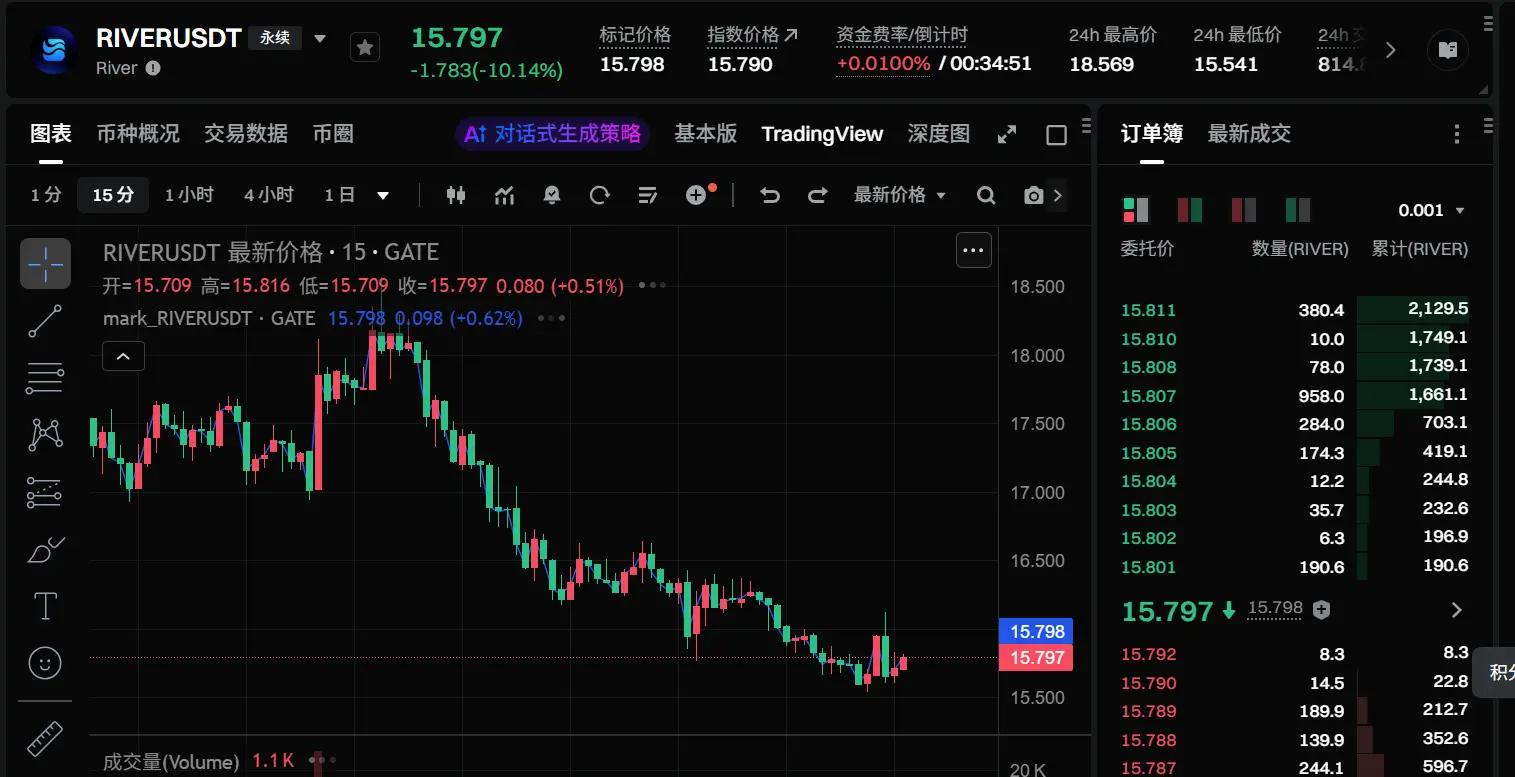
Task: Show both bids and asks order book view
Action: click(1136, 210)
